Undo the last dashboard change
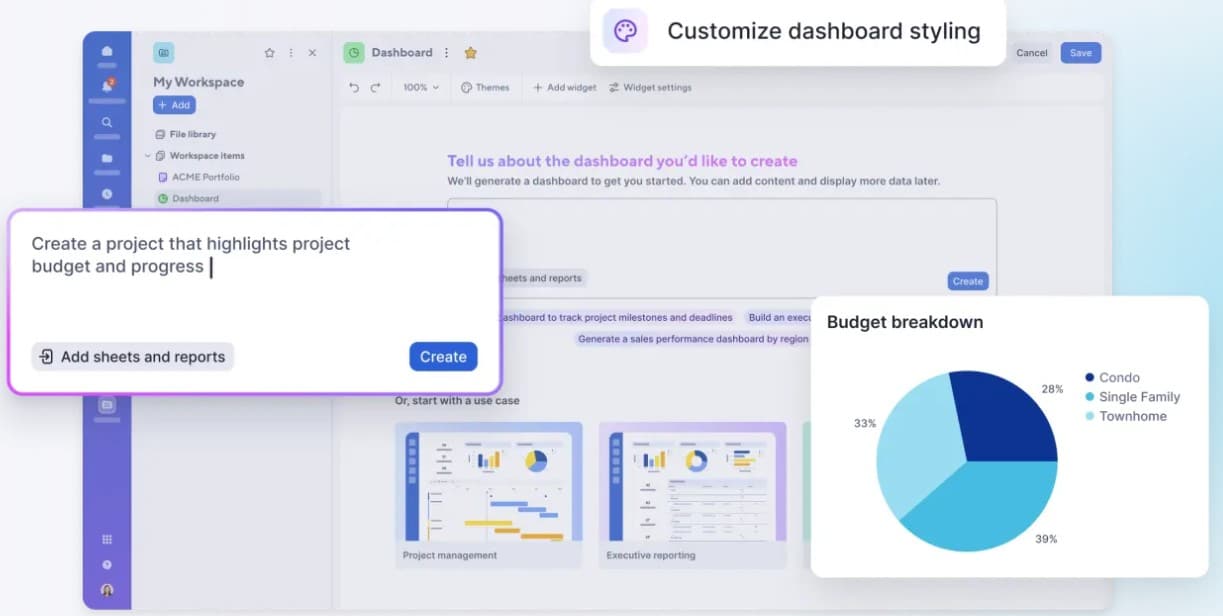Image resolution: width=1223 pixels, height=616 pixels. point(354,88)
